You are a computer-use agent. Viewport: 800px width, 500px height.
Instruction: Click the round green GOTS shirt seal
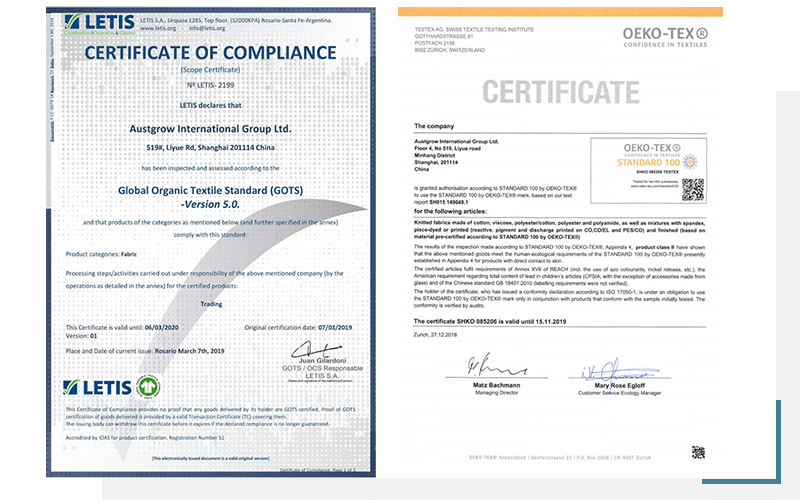click(148, 387)
